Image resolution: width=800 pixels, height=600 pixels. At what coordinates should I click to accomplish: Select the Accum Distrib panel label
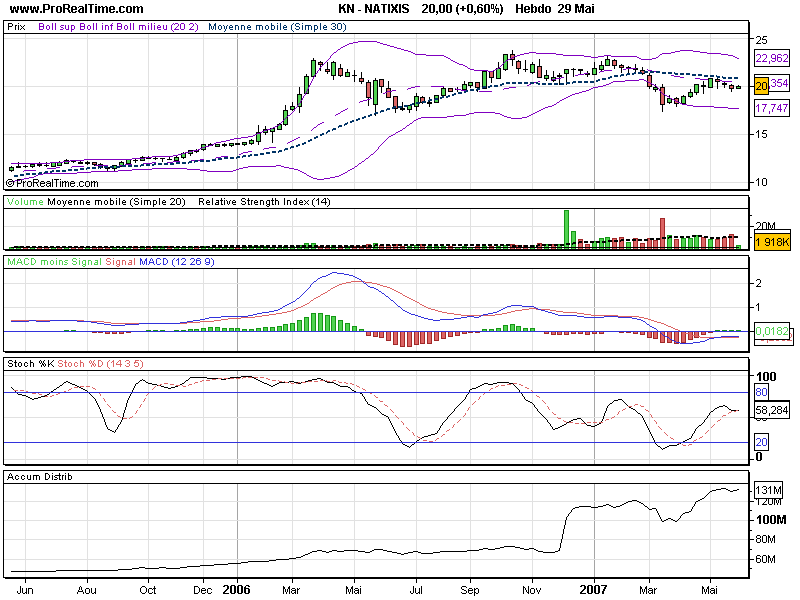coord(40,477)
